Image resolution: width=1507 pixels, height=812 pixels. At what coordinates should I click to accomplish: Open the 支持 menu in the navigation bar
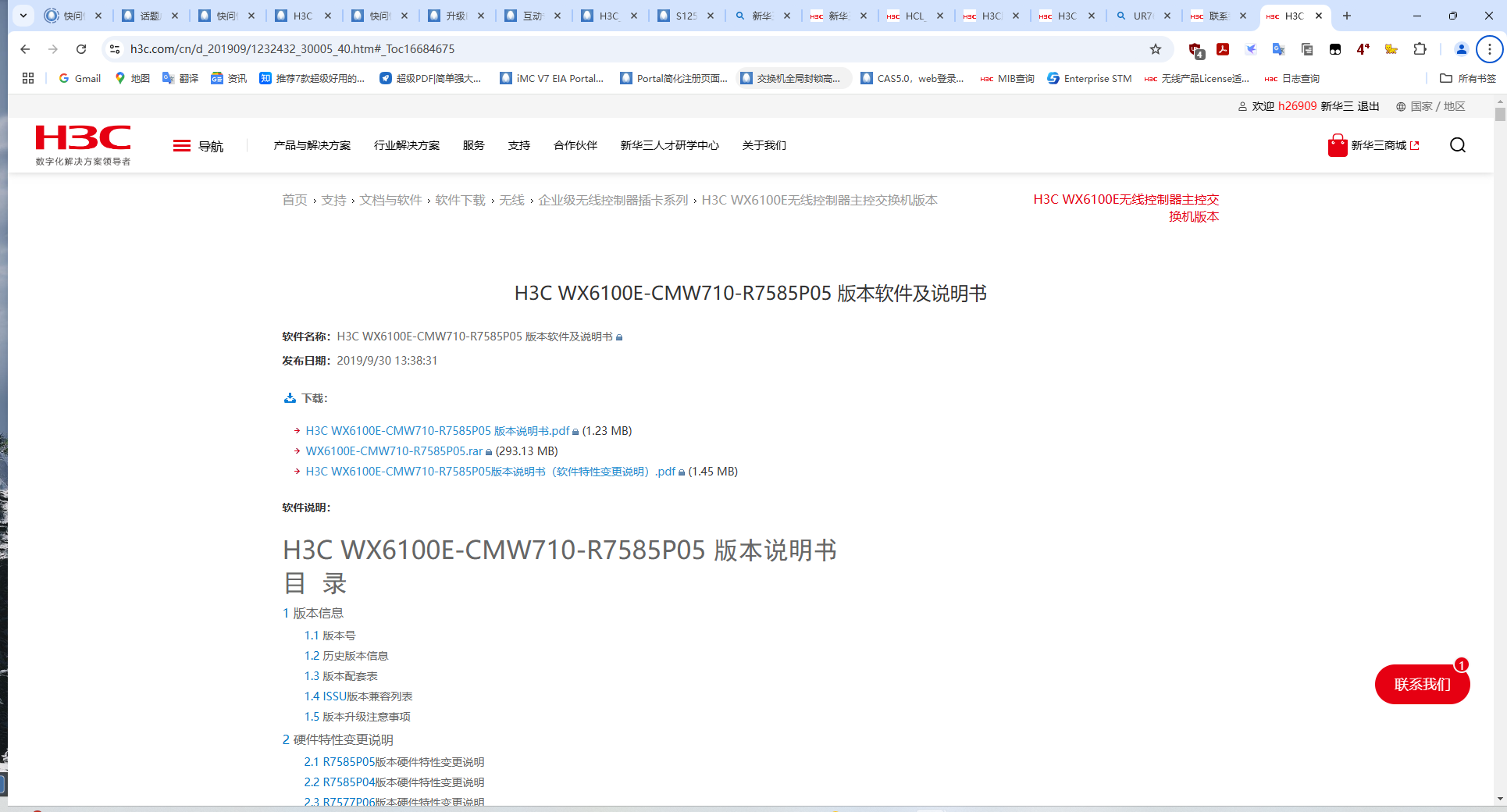point(519,145)
